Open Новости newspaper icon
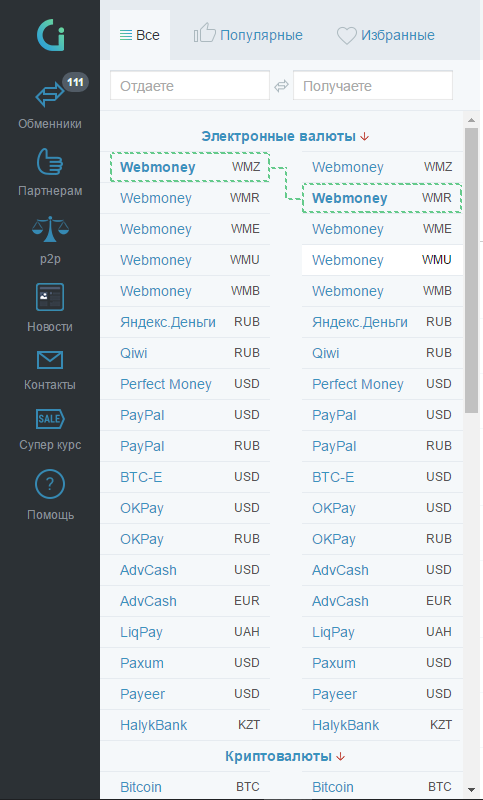The width and height of the screenshot is (483, 800). [x=50, y=297]
